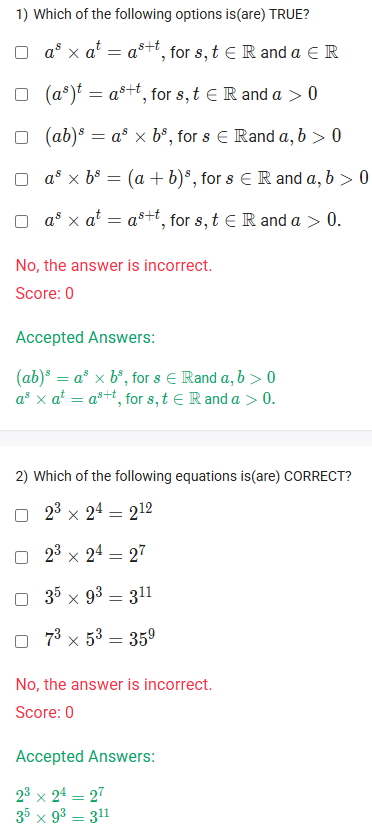Click the accepted answer (ab)^s in green
The width and height of the screenshot is (372, 836).
point(145,378)
